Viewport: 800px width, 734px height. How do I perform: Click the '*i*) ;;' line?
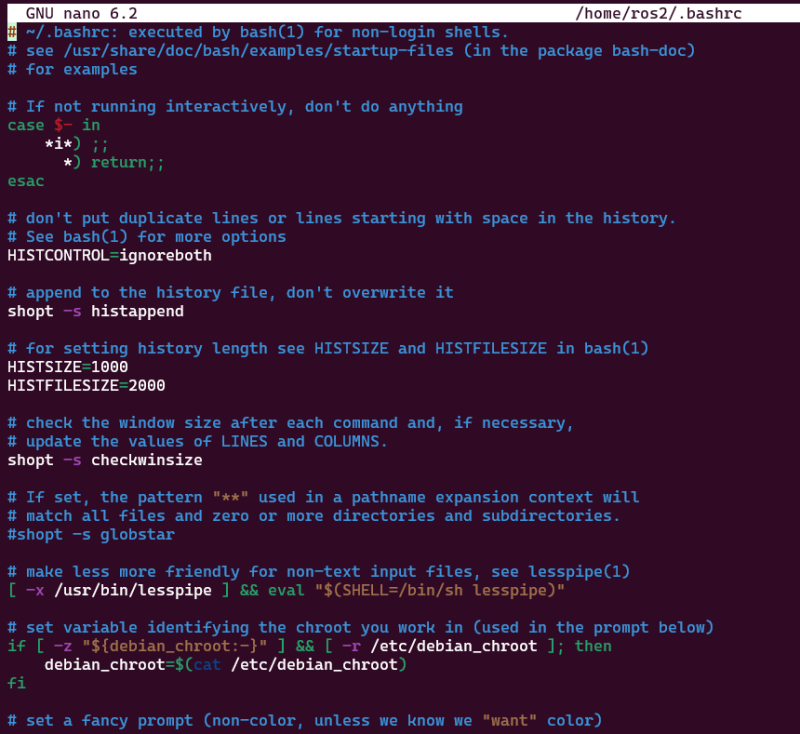point(77,144)
